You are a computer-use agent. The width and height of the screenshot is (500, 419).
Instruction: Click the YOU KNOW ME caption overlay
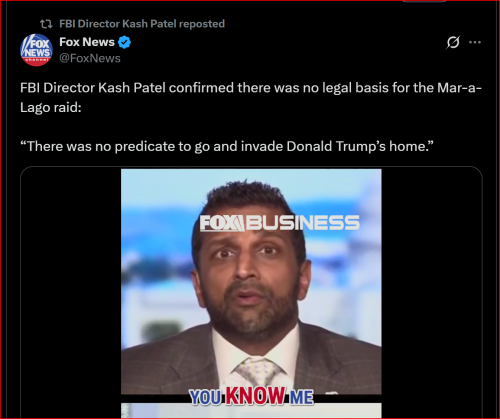[x=252, y=396]
